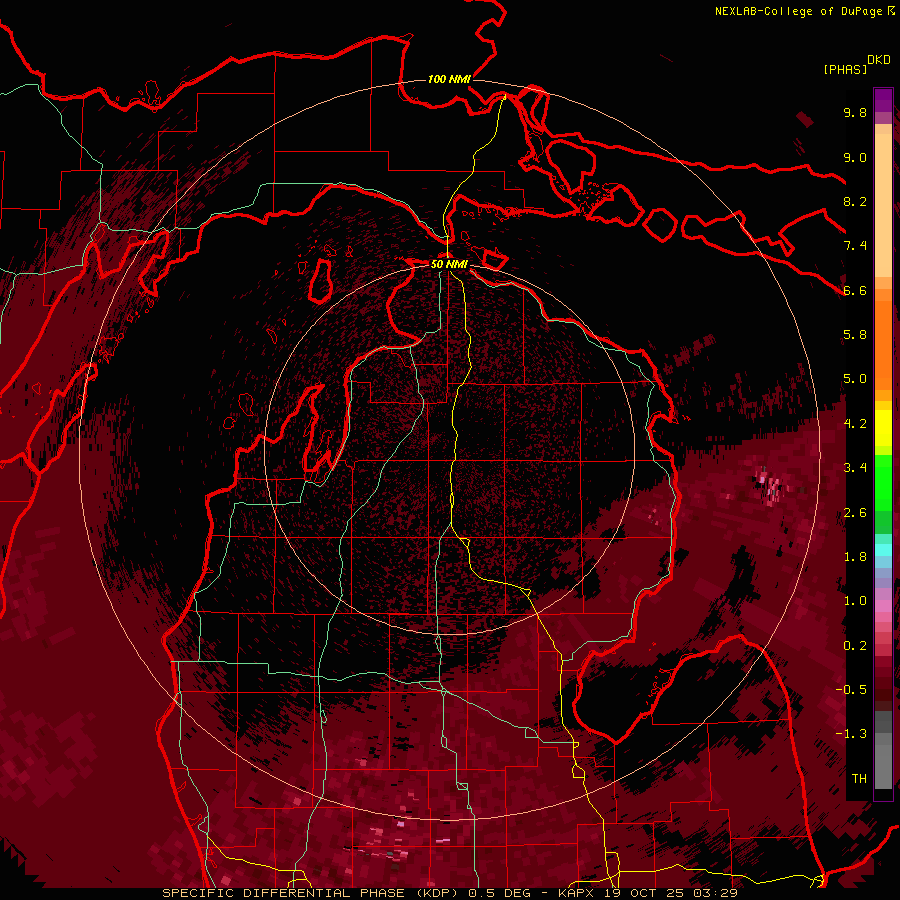900x900 pixels.
Task: Click the 3.4 value on color scale
Action: point(855,468)
